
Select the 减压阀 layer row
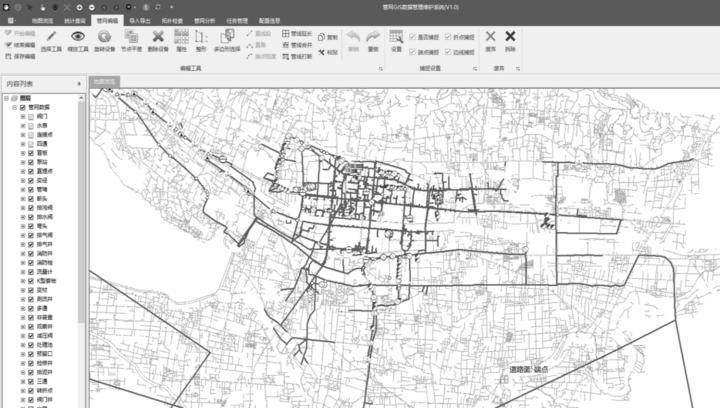(x=45, y=335)
